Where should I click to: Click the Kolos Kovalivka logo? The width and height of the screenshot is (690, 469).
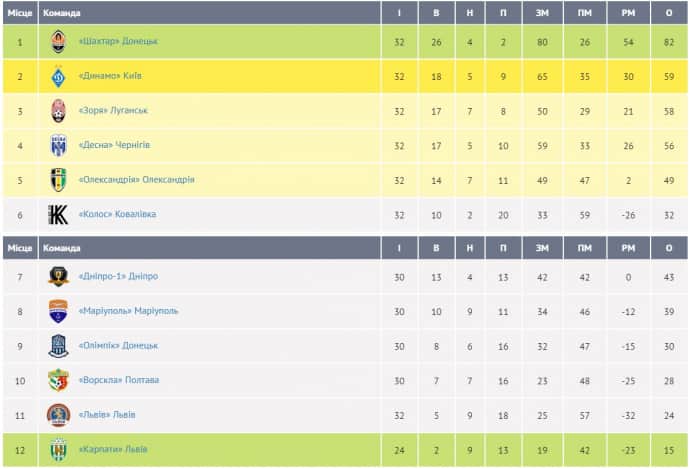point(58,214)
